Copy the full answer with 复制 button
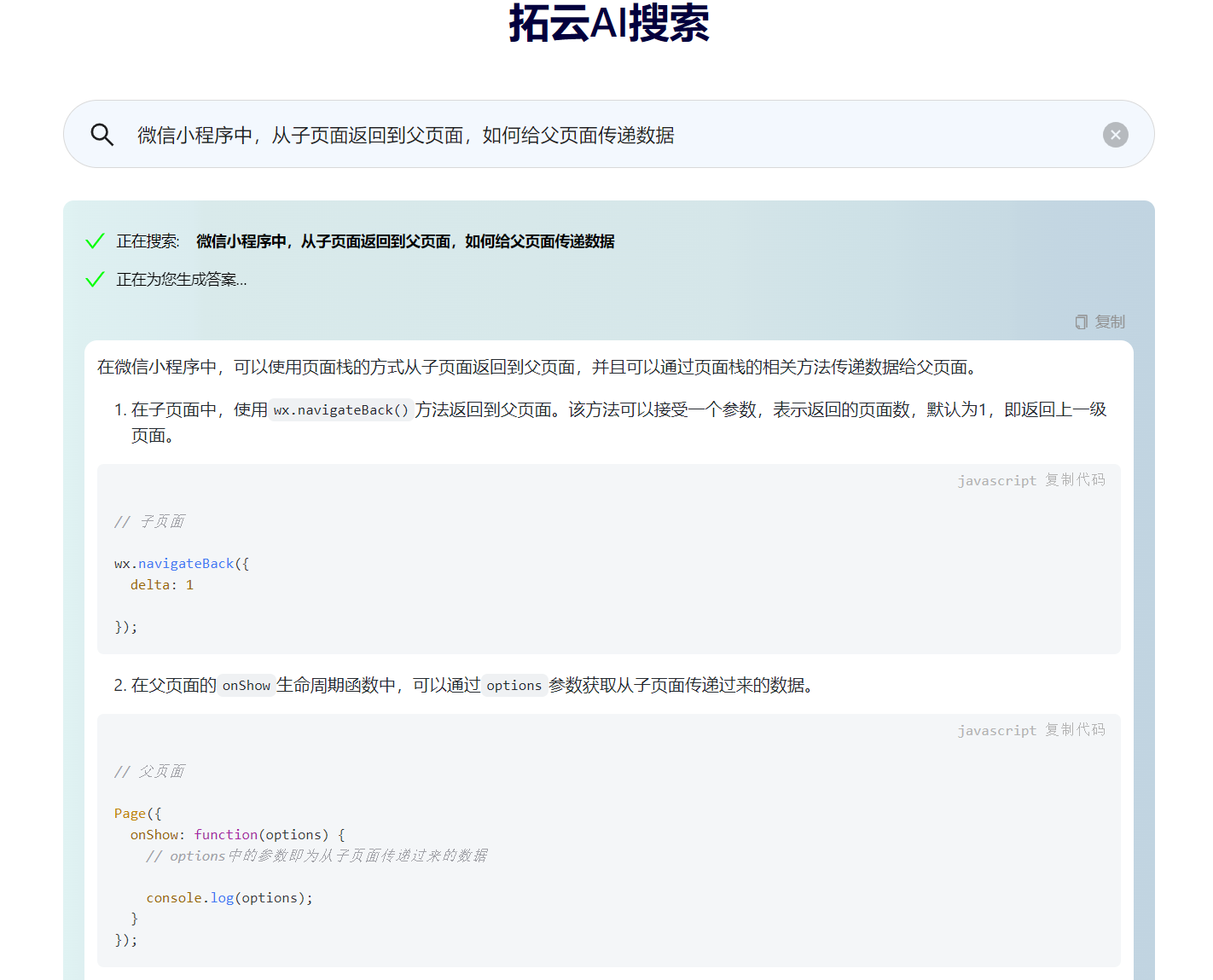1213x980 pixels. pyautogui.click(x=1100, y=322)
